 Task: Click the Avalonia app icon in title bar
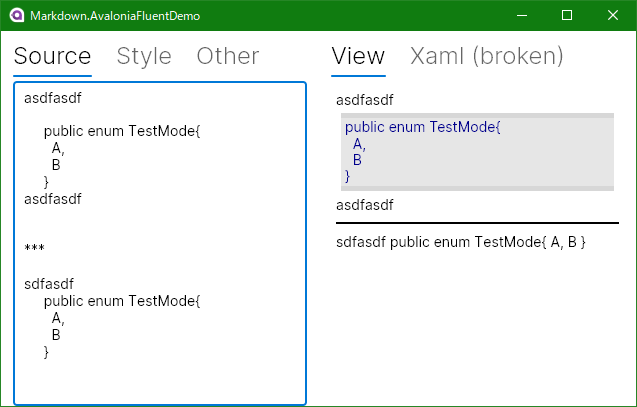(17, 15)
